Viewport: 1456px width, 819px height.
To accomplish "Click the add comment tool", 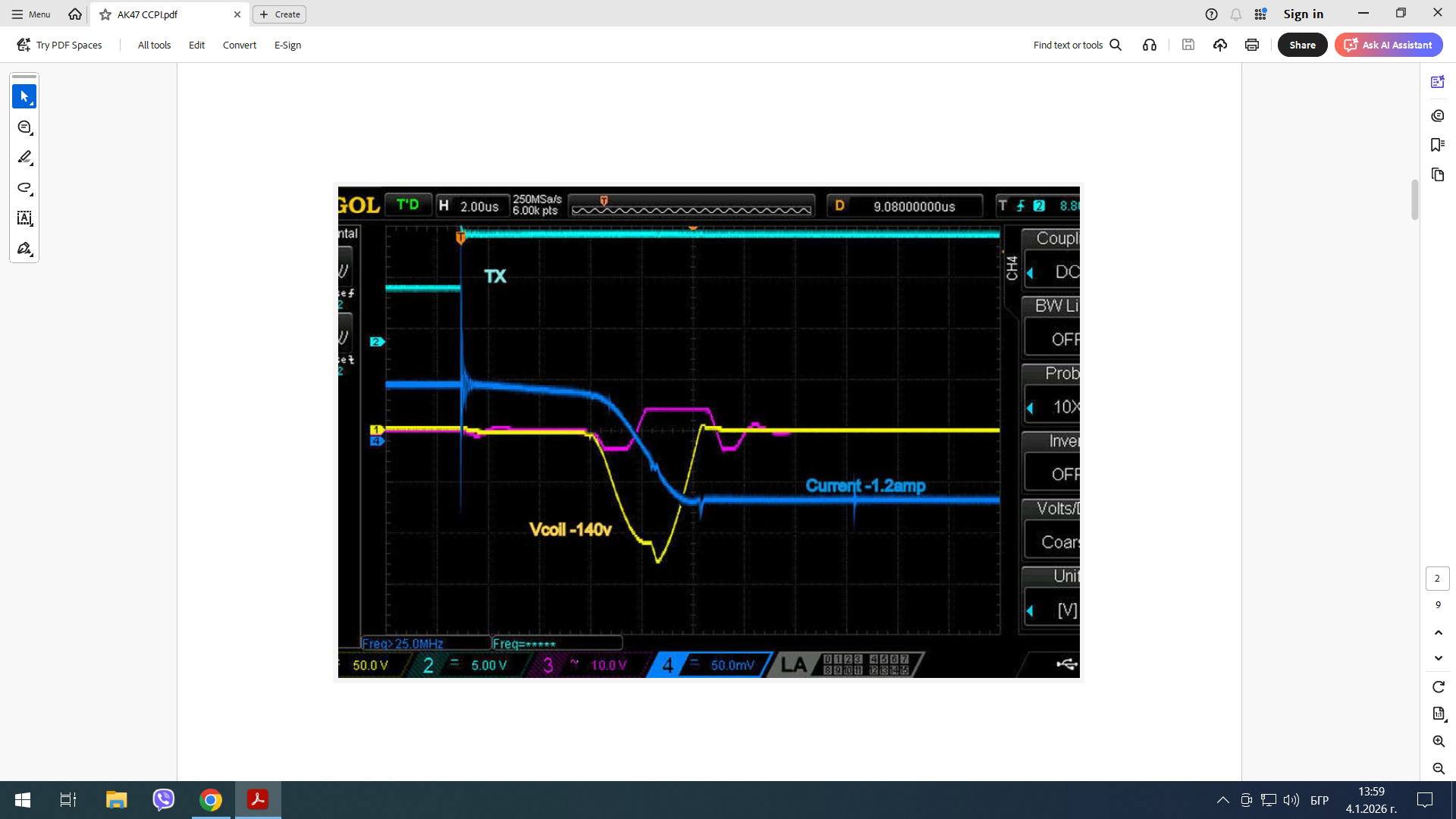I will point(24,127).
